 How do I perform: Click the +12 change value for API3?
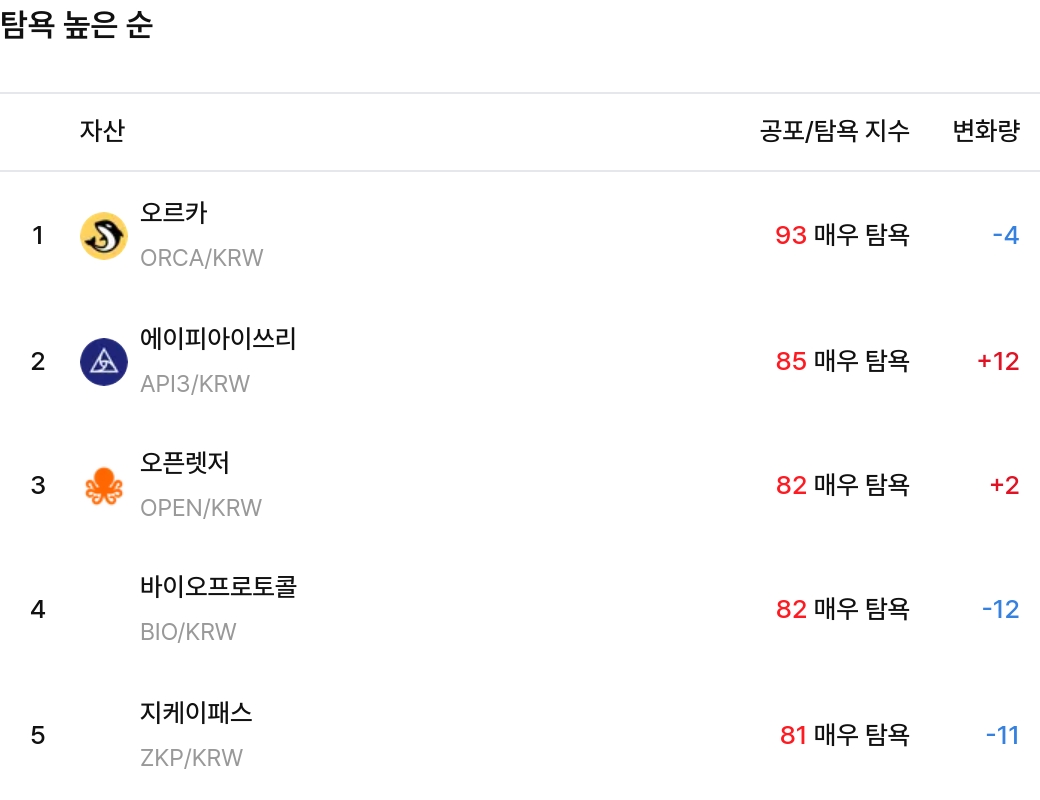coord(999,361)
